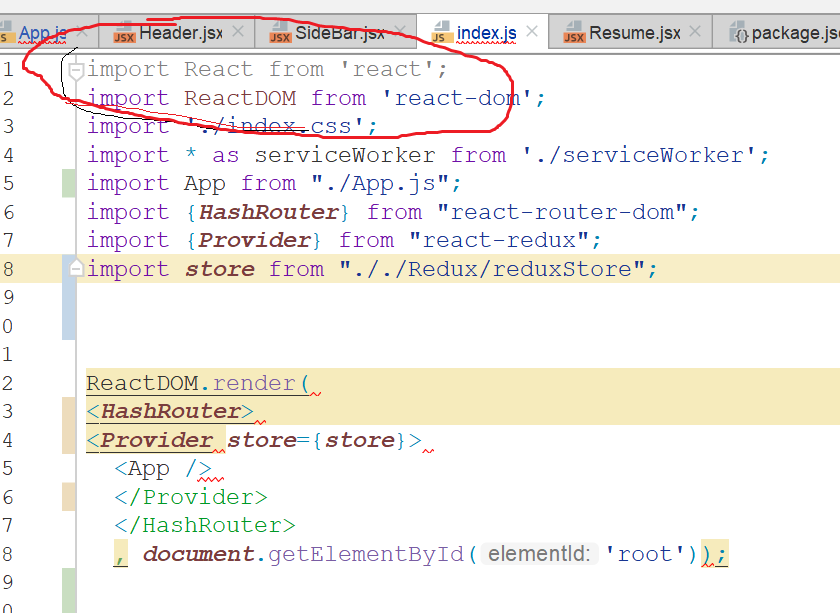
Task: Click the blue change marker beside the blank lines
Action: point(69,297)
